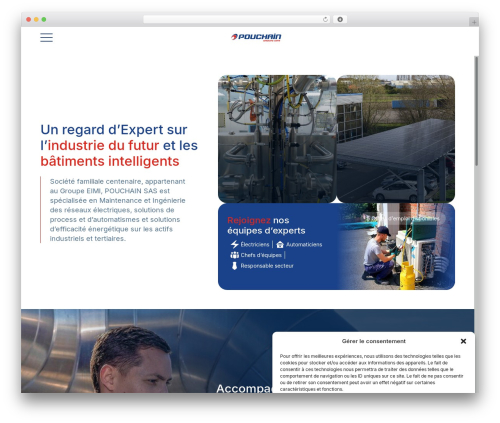Click the Automaticiens label
The image size is (500, 423).
(304, 244)
